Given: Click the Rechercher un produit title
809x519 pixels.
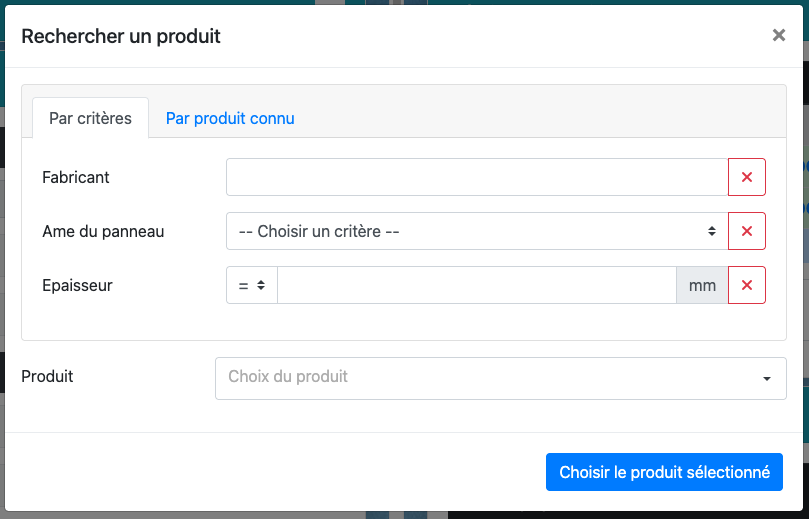Looking at the screenshot, I should (x=121, y=36).
